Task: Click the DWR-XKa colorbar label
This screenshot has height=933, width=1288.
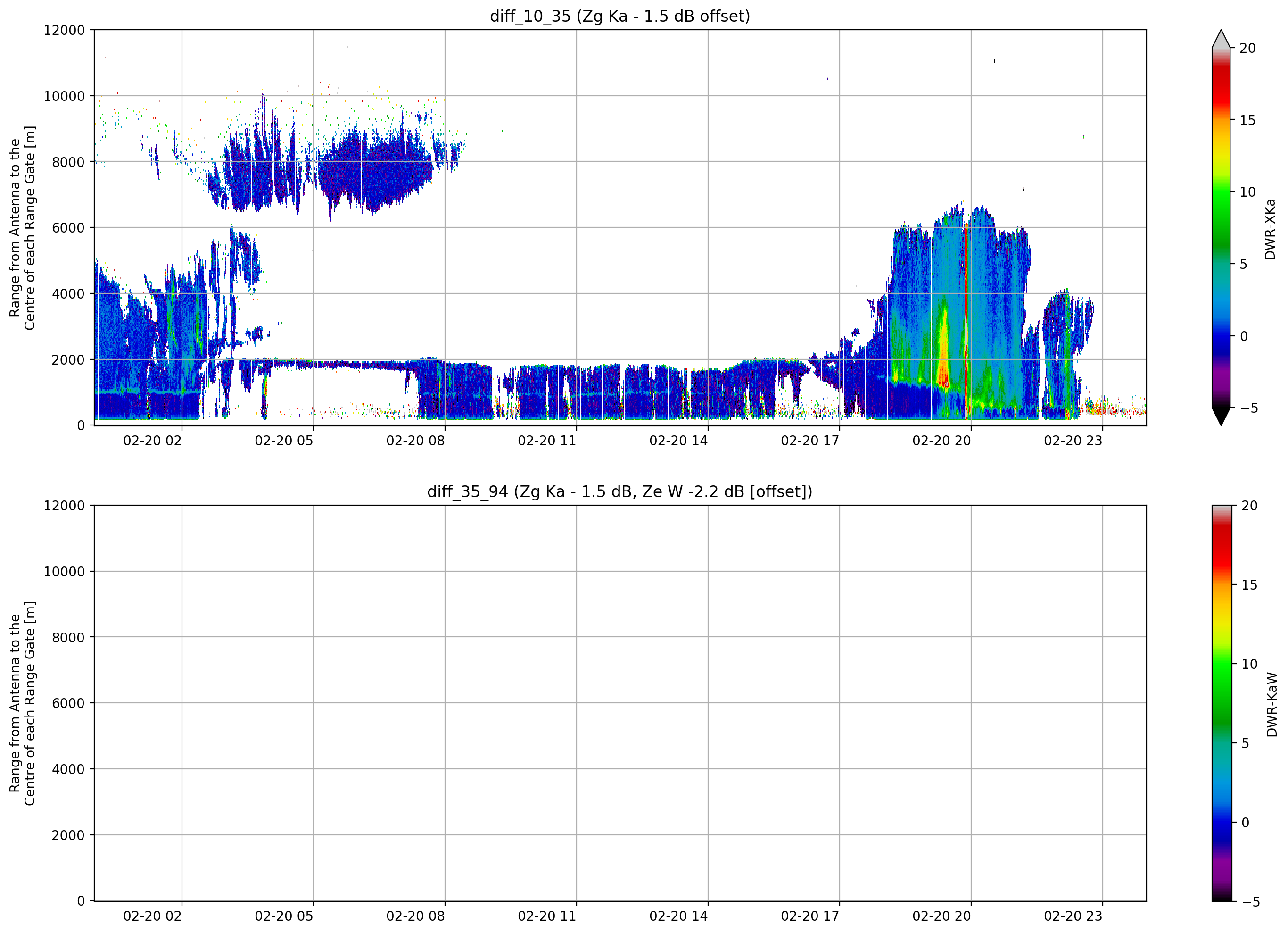Action: [1270, 229]
